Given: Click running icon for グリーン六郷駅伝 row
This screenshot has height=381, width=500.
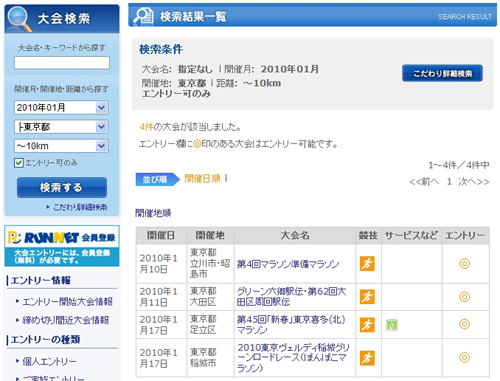Looking at the screenshot, I should click(367, 297).
